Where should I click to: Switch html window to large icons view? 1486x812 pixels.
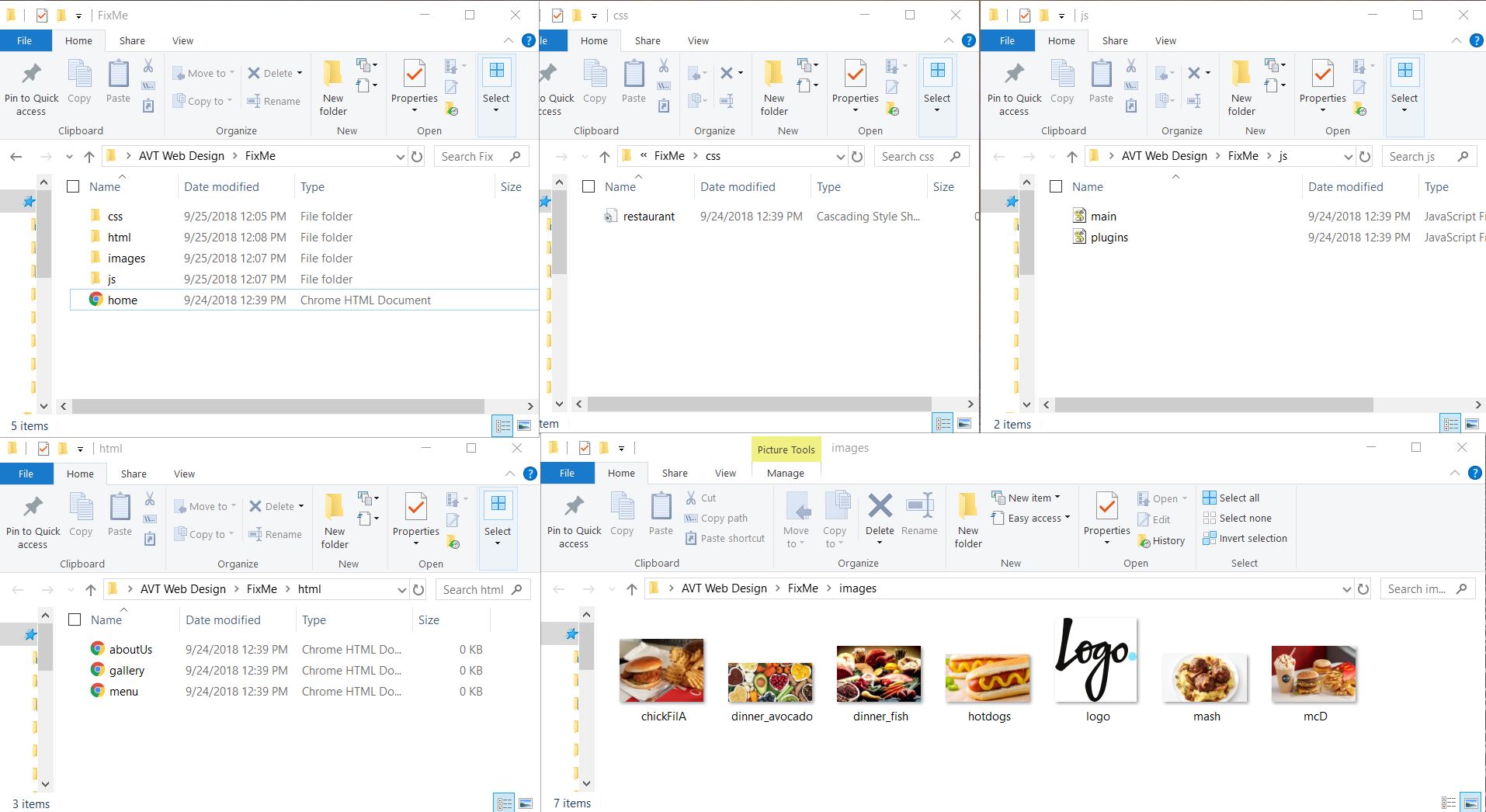(526, 803)
